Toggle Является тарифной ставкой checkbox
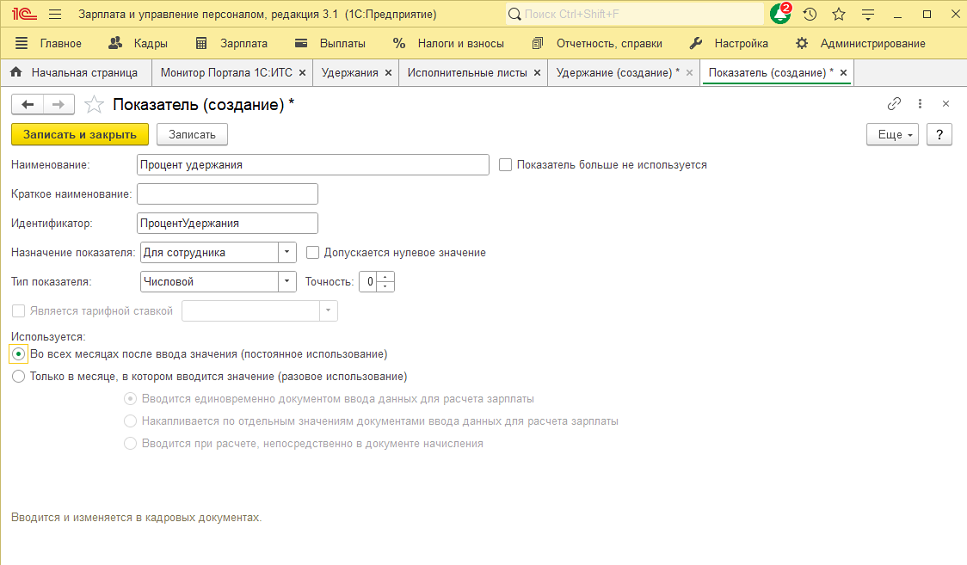Screen dimensions: 967x565 19,311
